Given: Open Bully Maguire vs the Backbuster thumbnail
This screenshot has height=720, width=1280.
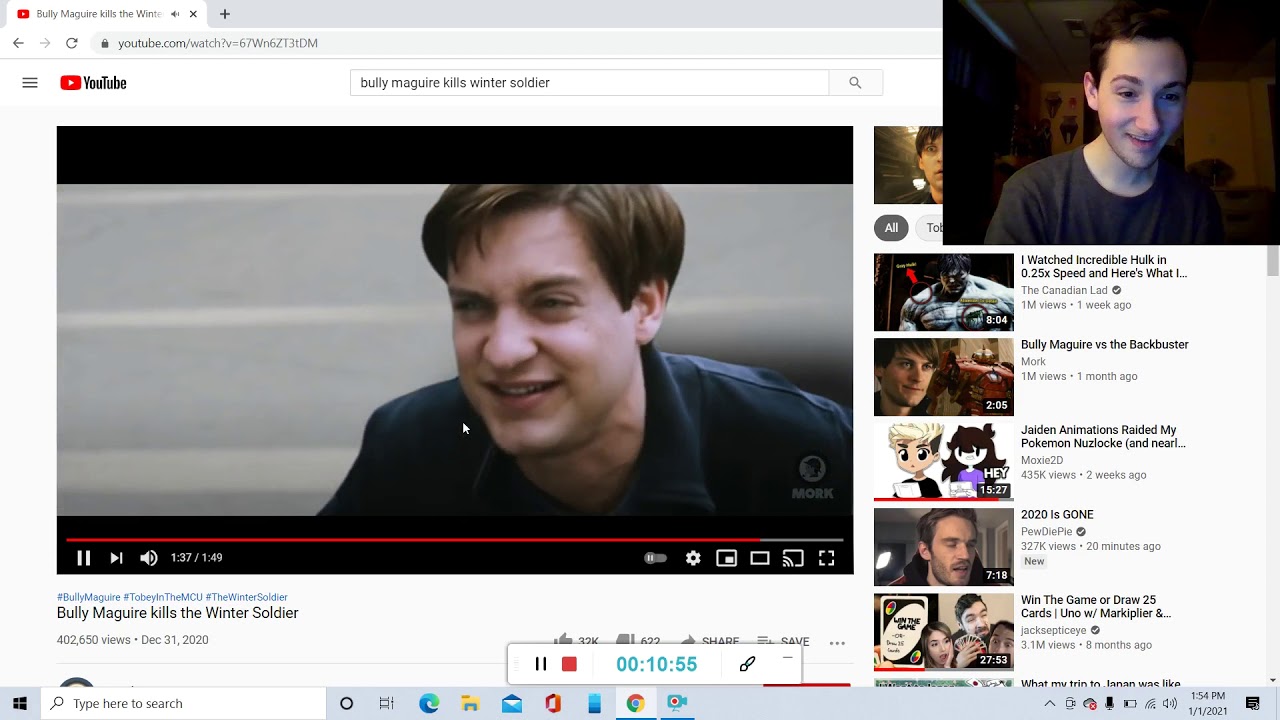Looking at the screenshot, I should pyautogui.click(x=944, y=377).
